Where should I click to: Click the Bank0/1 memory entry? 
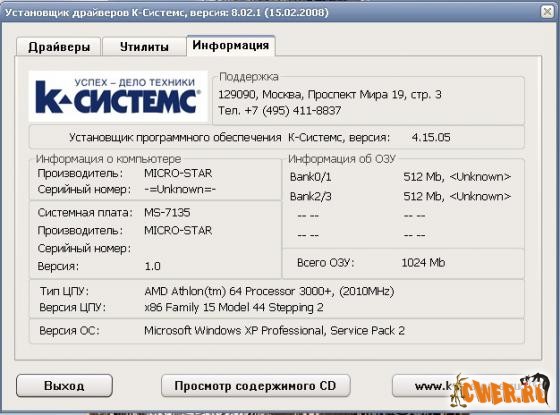(311, 177)
